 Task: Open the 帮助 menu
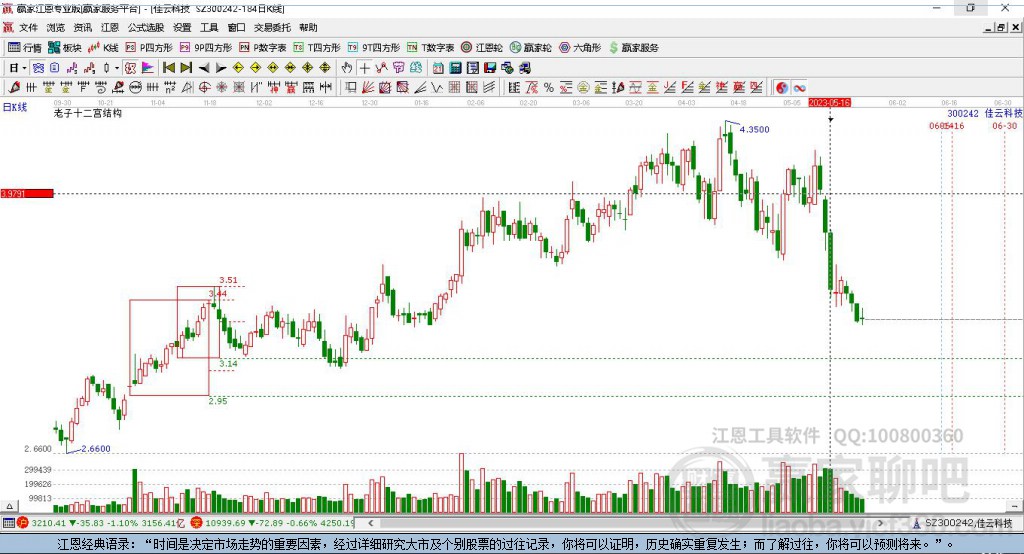[x=308, y=27]
